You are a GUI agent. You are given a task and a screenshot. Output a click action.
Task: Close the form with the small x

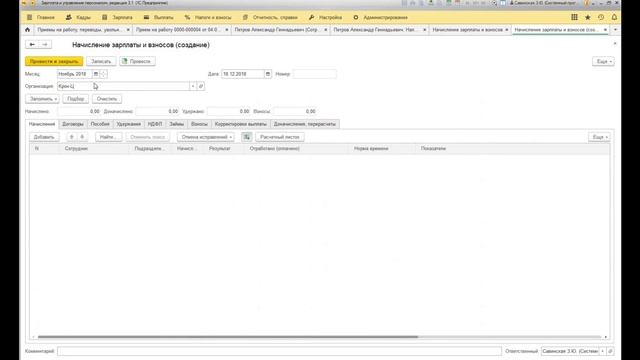point(615,43)
